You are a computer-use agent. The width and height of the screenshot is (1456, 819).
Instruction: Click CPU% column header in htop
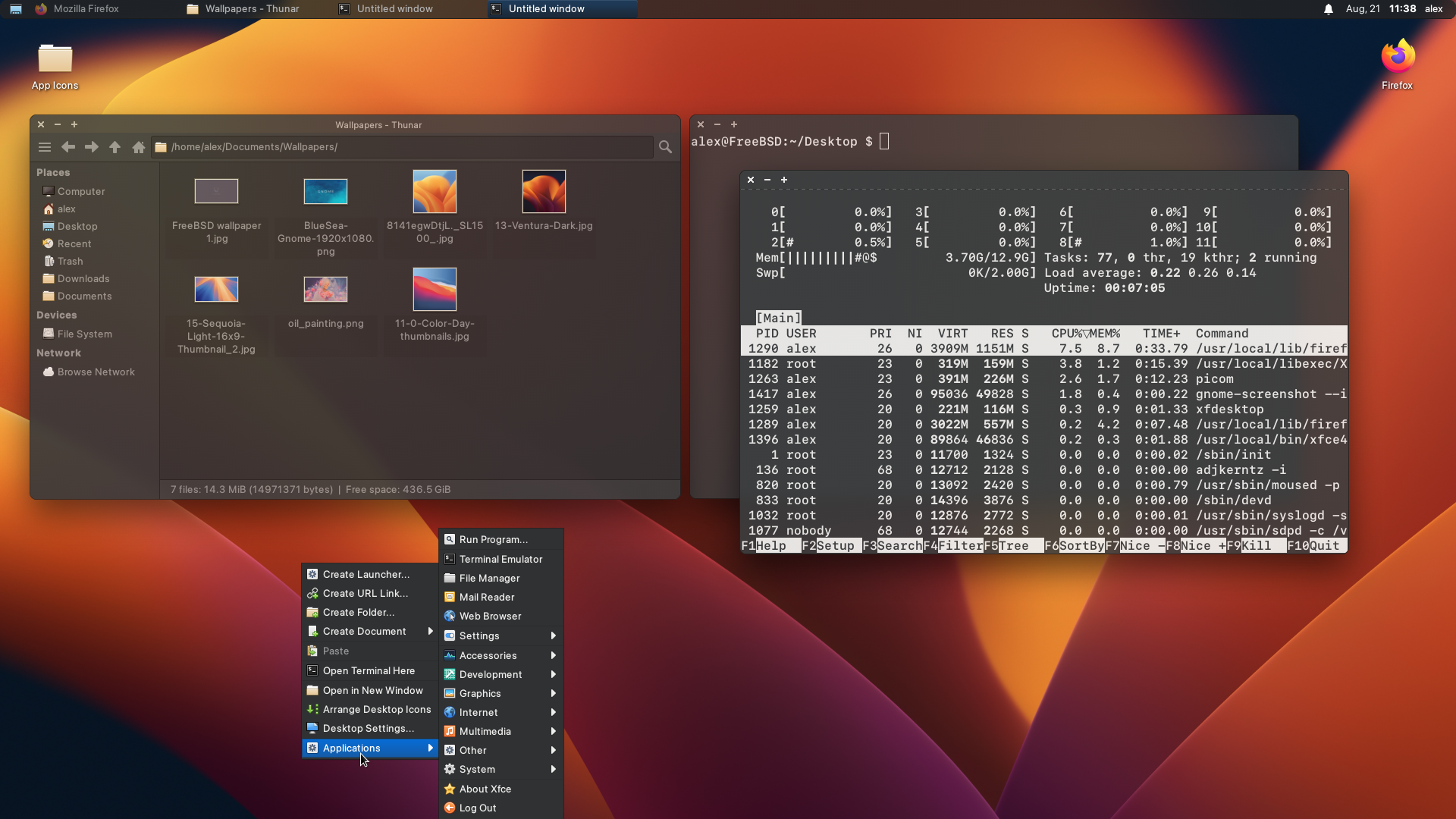click(x=1067, y=334)
